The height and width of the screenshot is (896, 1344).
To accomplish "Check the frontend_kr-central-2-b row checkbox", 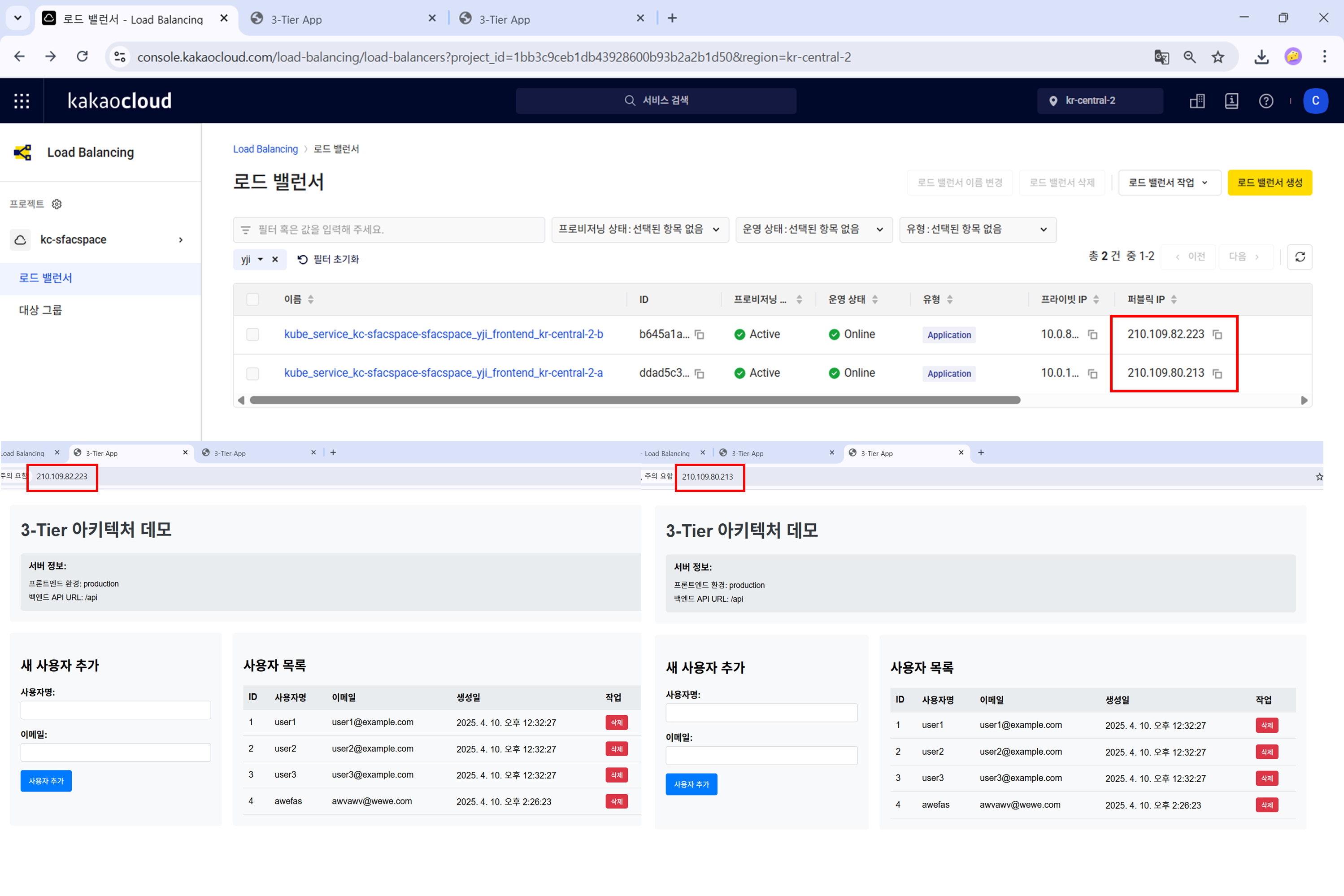I will 252,334.
